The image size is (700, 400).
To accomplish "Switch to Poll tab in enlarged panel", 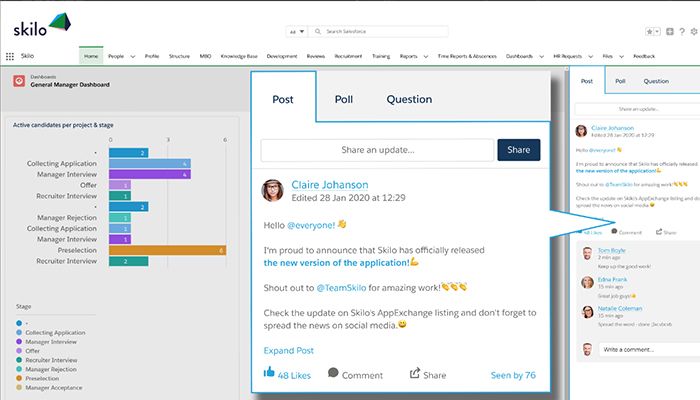I will pos(344,99).
